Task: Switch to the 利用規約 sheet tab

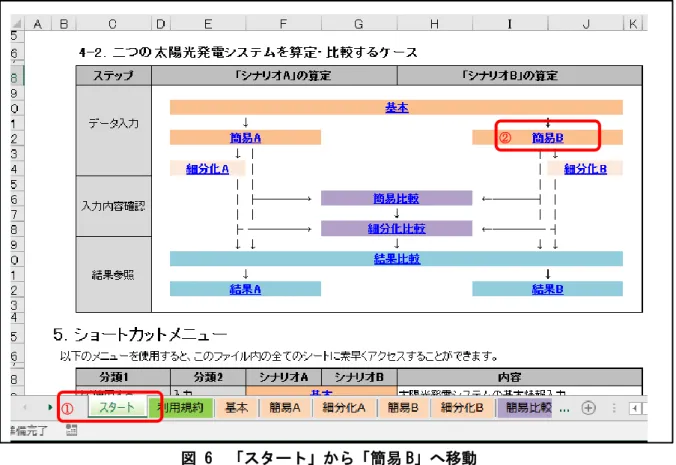Action: [x=181, y=407]
